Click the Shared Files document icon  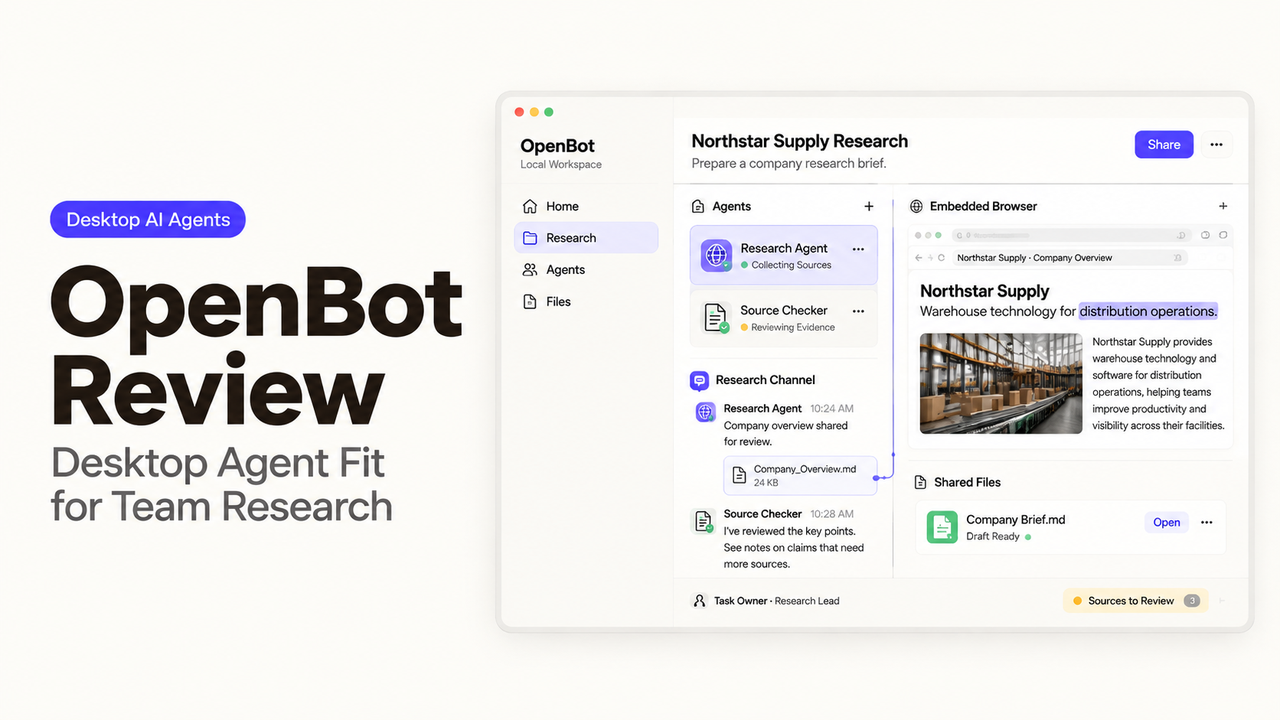click(921, 482)
